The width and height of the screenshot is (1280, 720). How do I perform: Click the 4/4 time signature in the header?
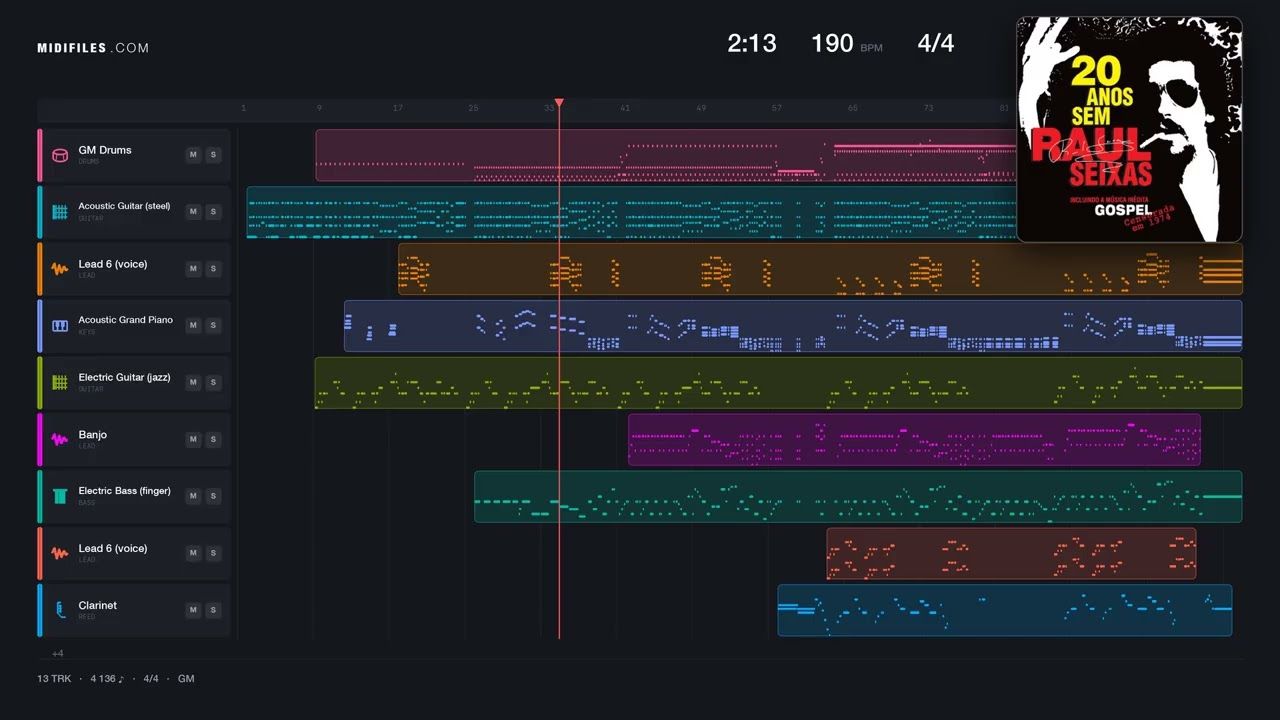(936, 43)
